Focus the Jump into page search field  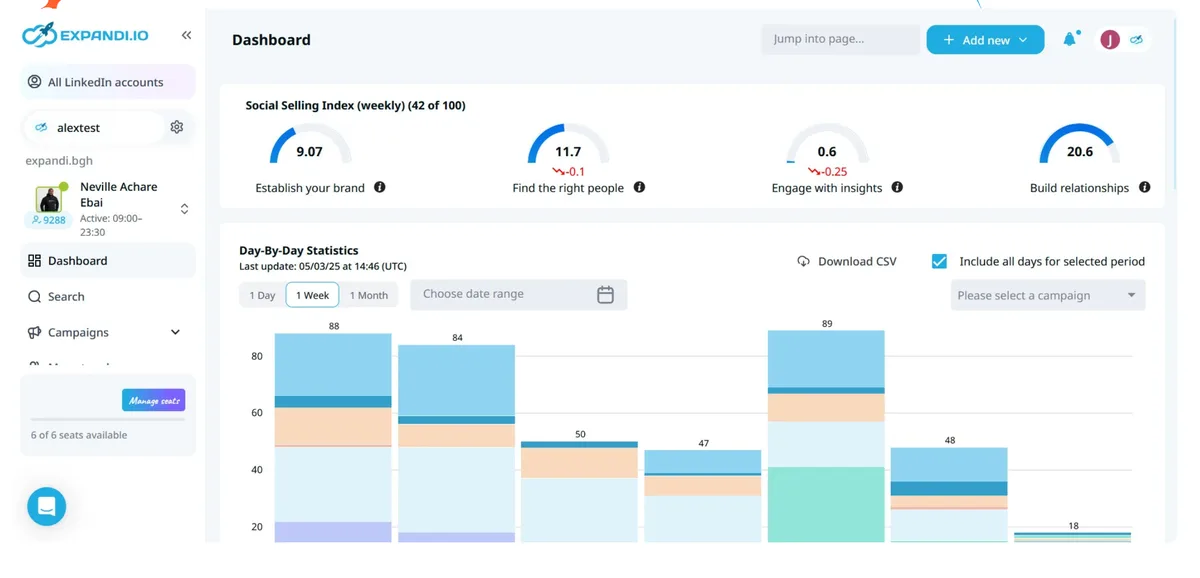(x=840, y=39)
